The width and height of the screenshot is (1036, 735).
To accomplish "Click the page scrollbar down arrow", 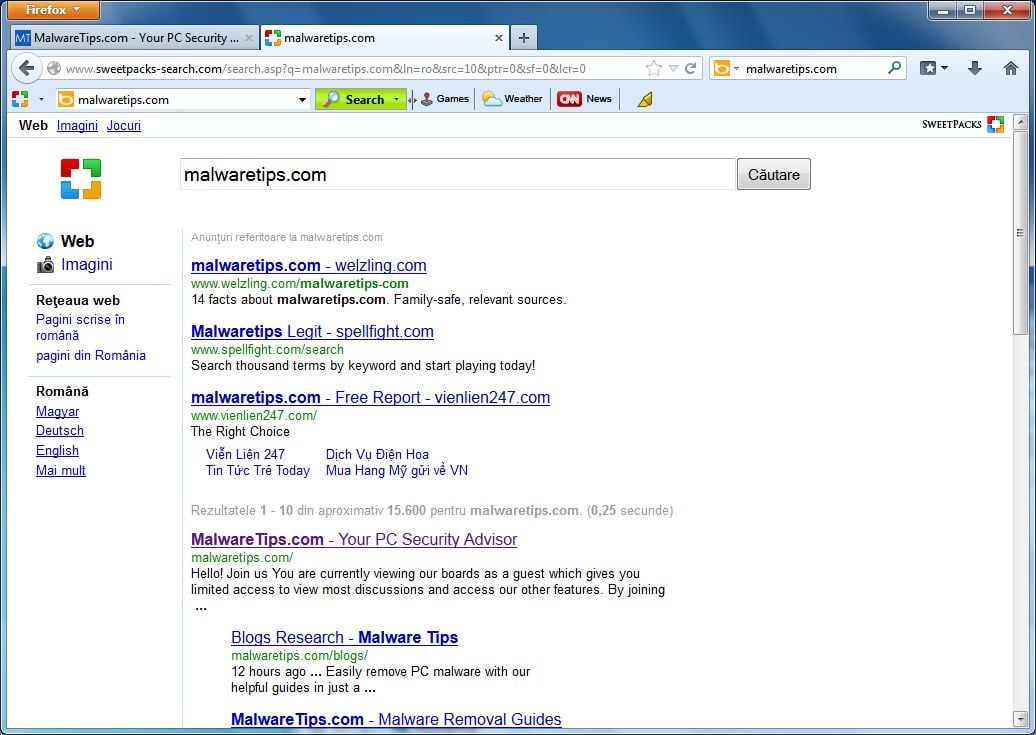I will click(1020, 718).
